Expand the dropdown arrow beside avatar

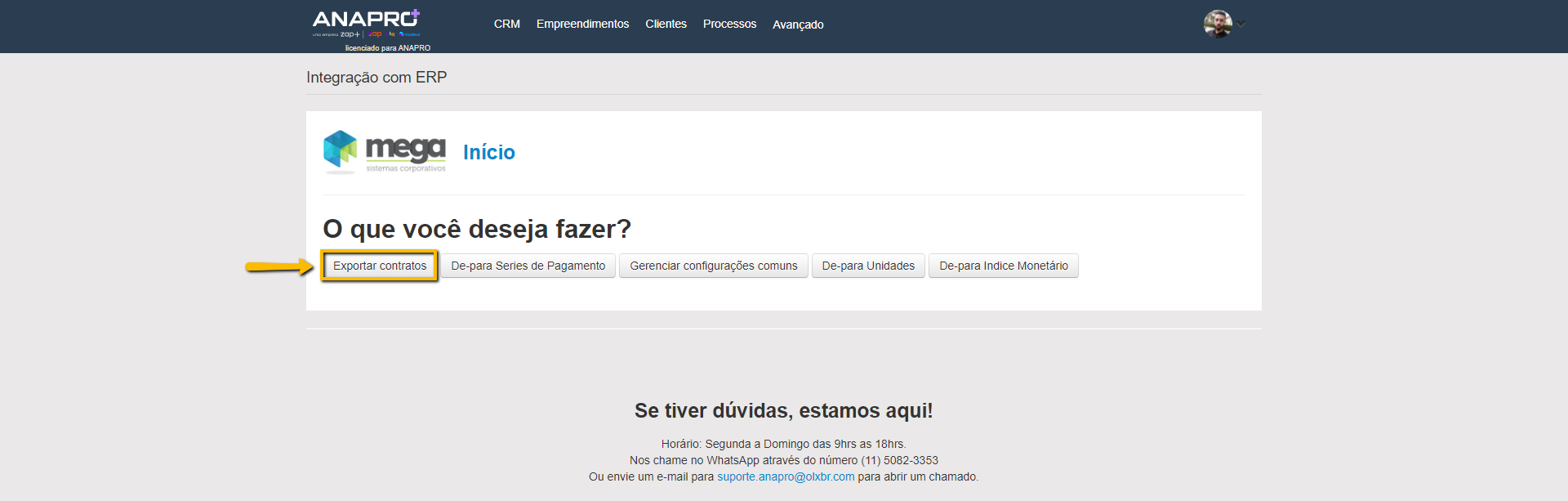point(1241,24)
